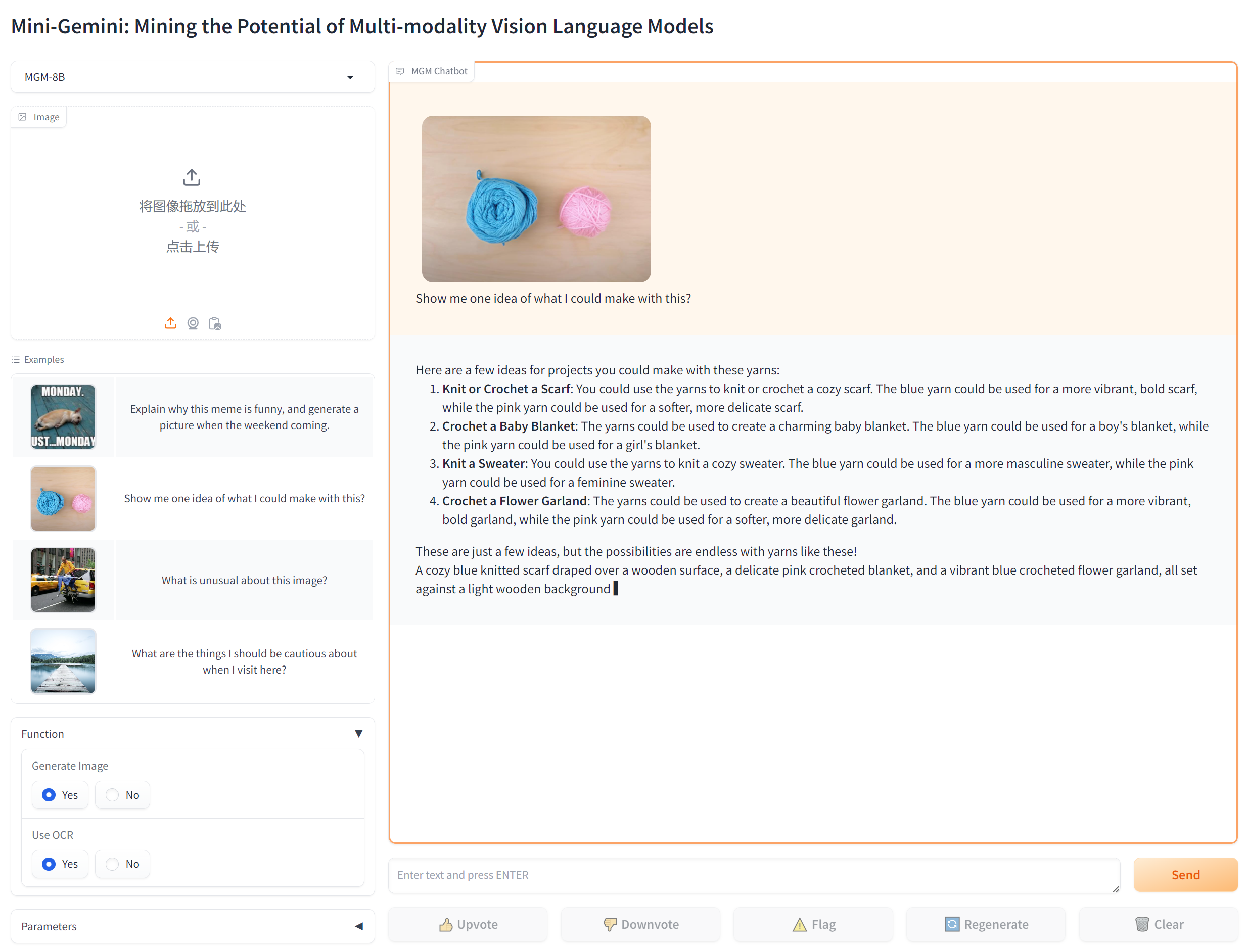
Task: Clear the chat with trash icon
Action: click(1158, 924)
